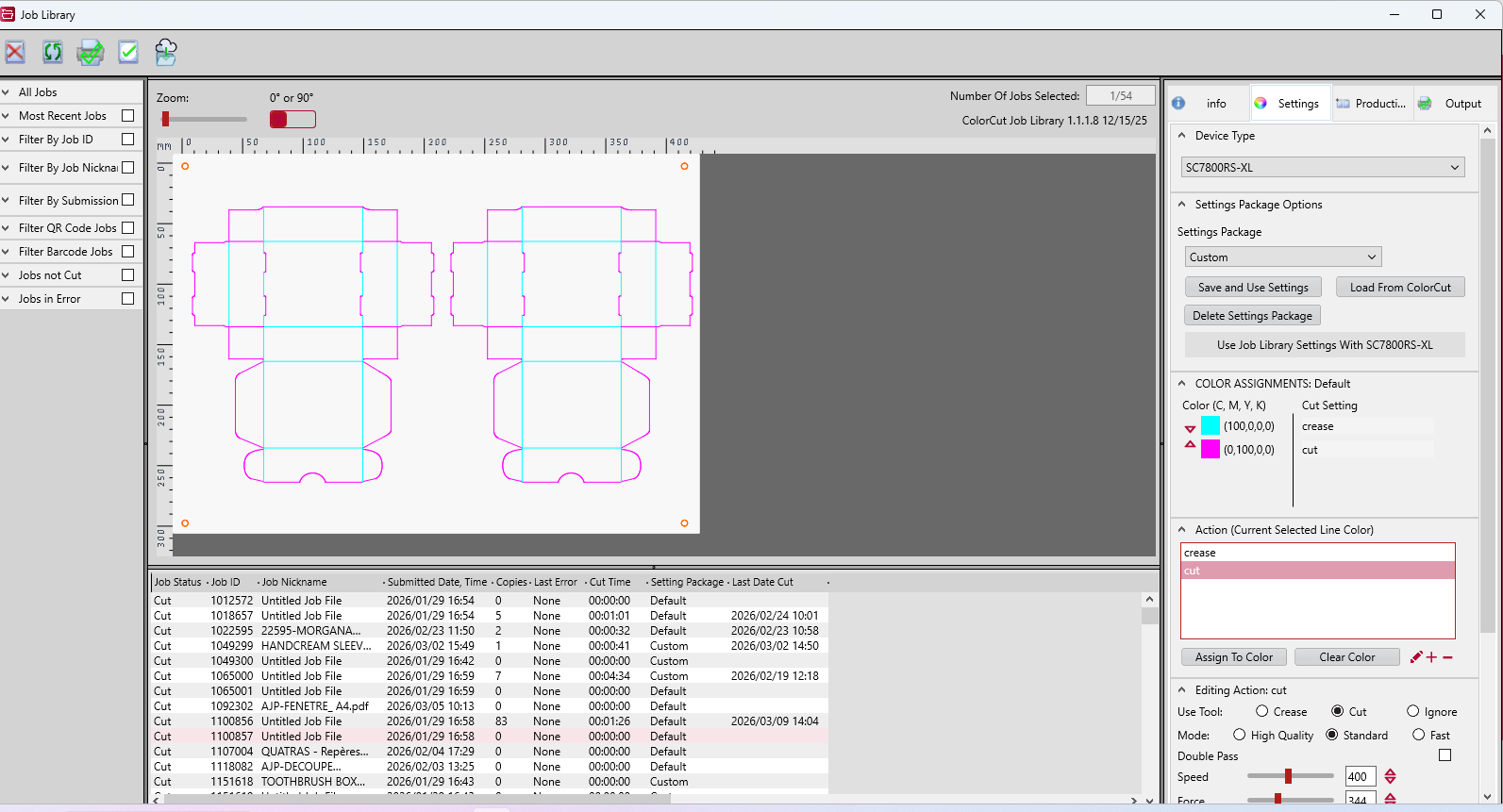Click the red plus add action icon

[1431, 657]
